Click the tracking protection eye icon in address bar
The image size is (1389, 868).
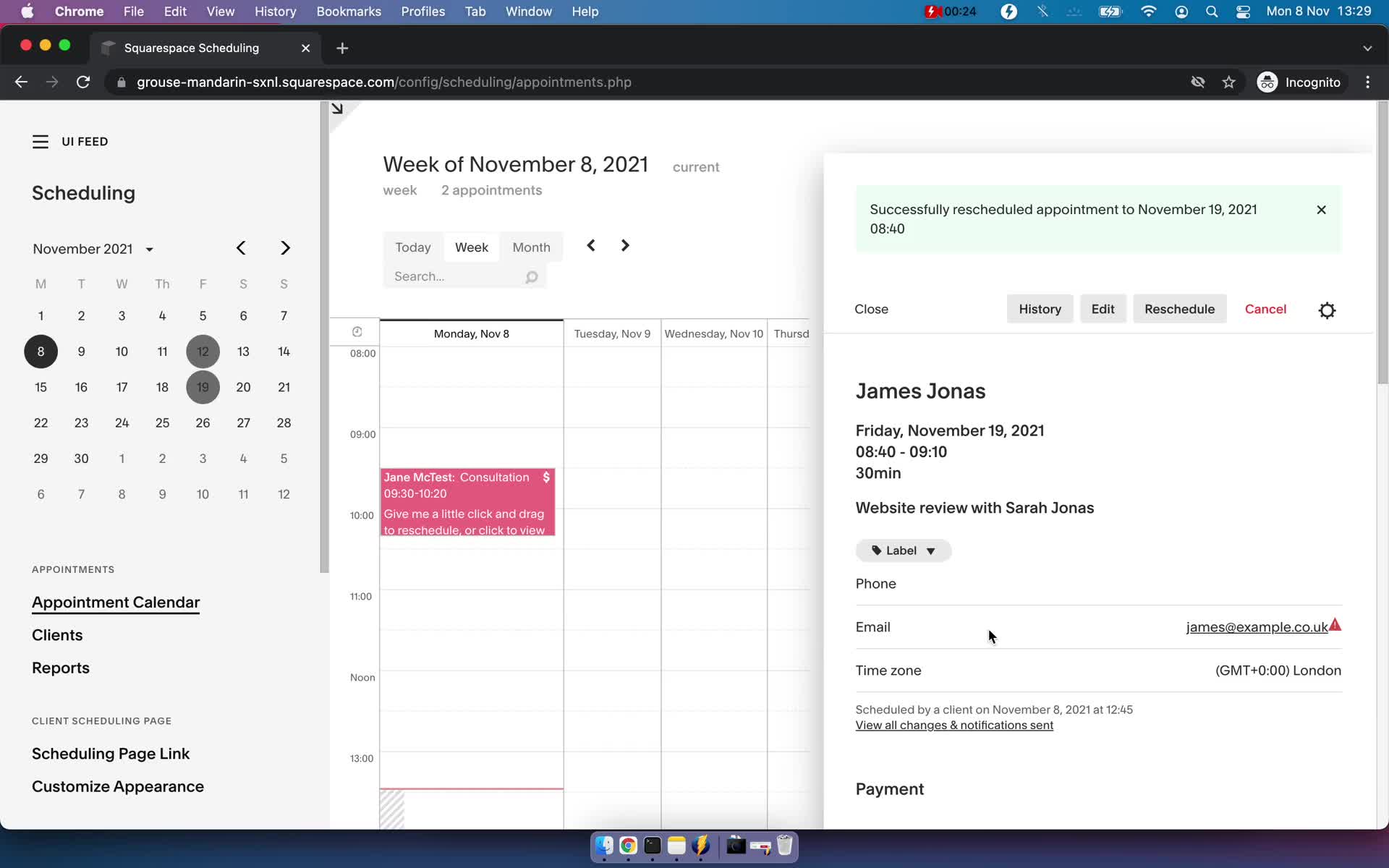point(1198,82)
